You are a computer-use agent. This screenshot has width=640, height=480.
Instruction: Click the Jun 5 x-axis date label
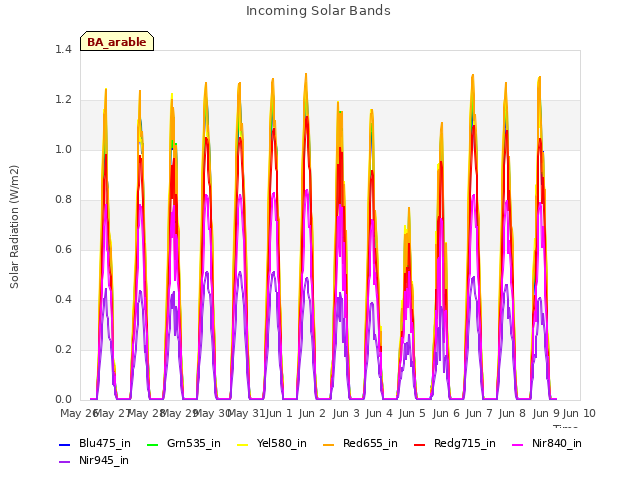click(x=412, y=413)
